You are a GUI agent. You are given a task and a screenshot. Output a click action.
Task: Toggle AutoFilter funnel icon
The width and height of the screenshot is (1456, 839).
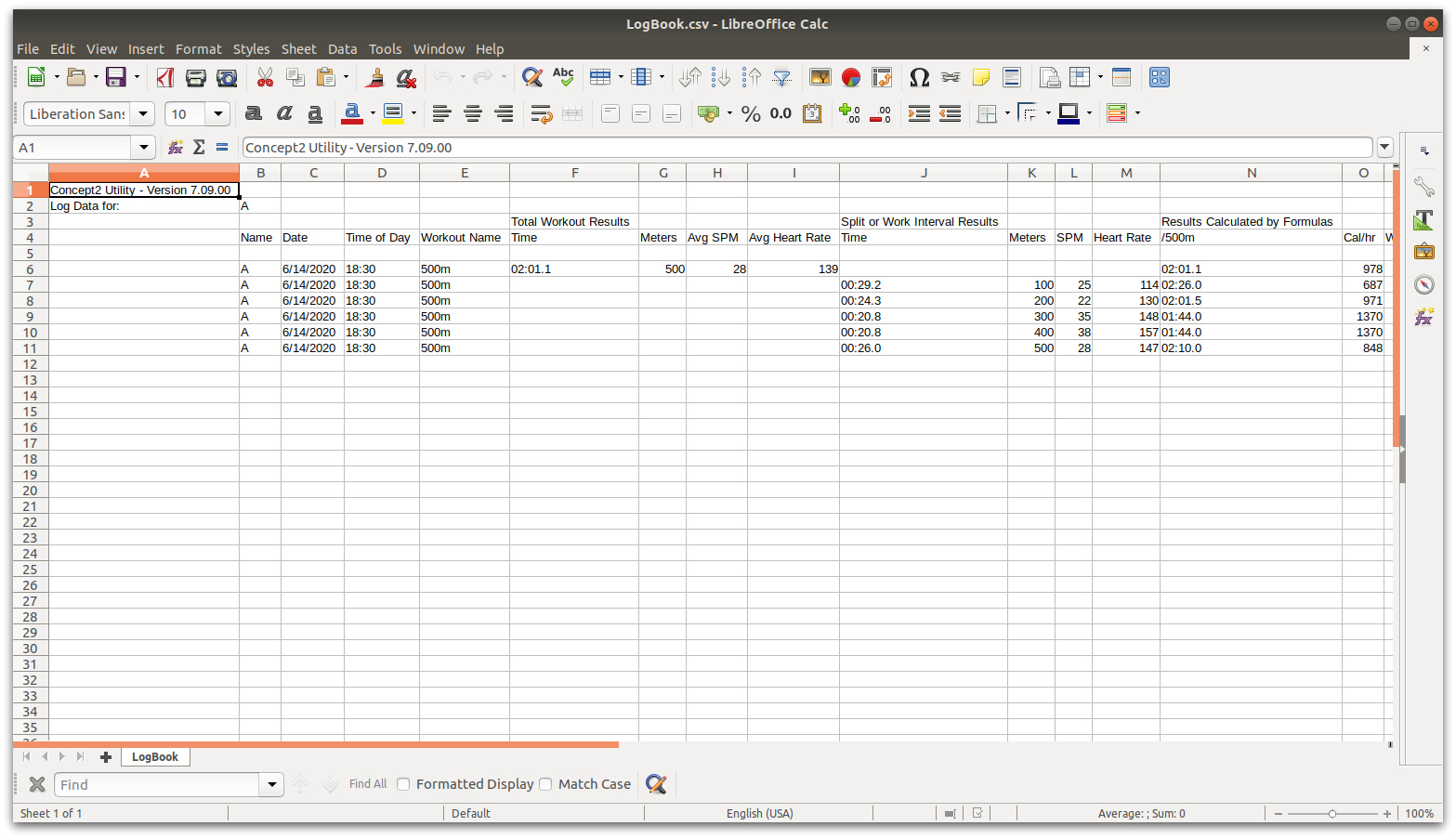(x=782, y=77)
